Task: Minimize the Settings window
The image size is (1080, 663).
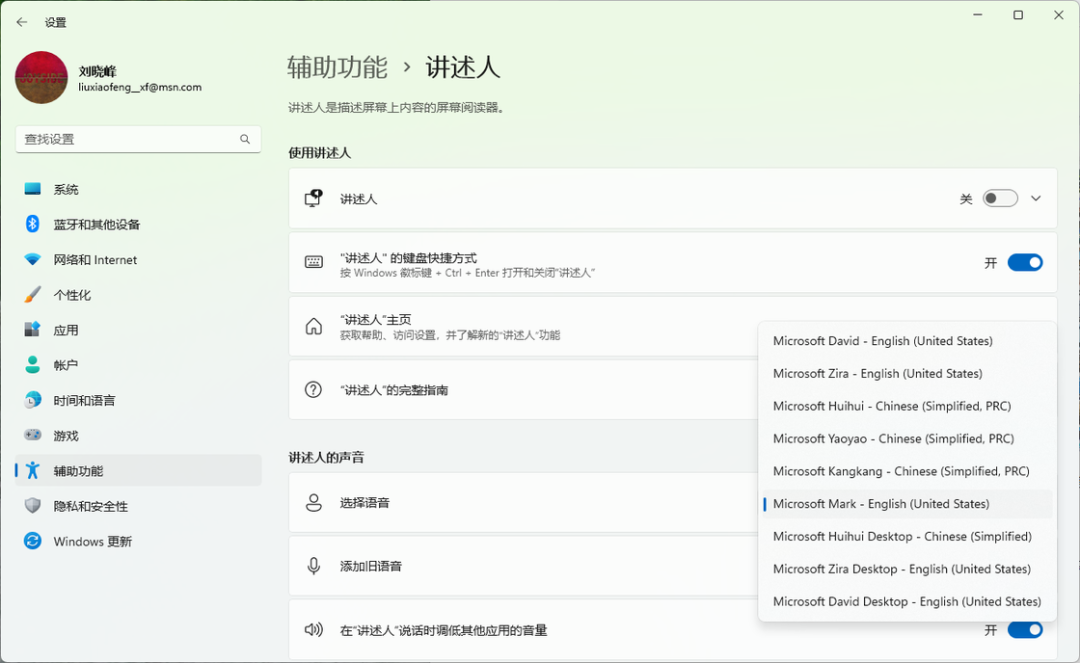Action: pos(977,15)
